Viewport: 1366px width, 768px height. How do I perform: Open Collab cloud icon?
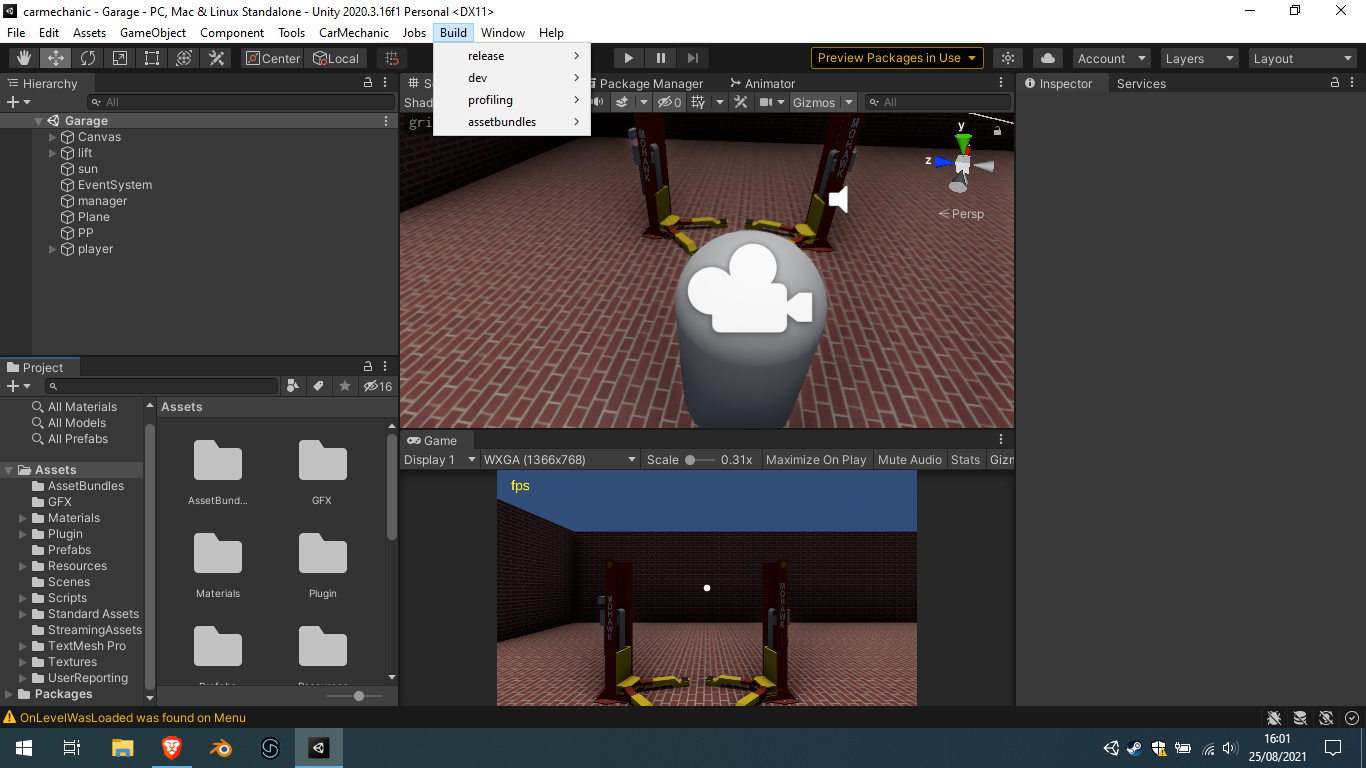click(x=1047, y=58)
